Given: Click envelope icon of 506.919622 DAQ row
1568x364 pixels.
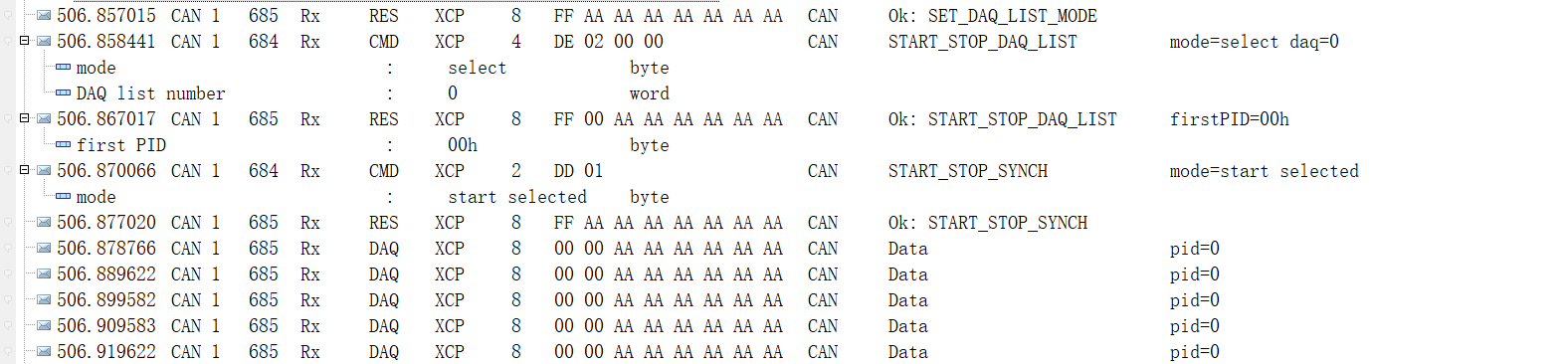Looking at the screenshot, I should (44, 352).
